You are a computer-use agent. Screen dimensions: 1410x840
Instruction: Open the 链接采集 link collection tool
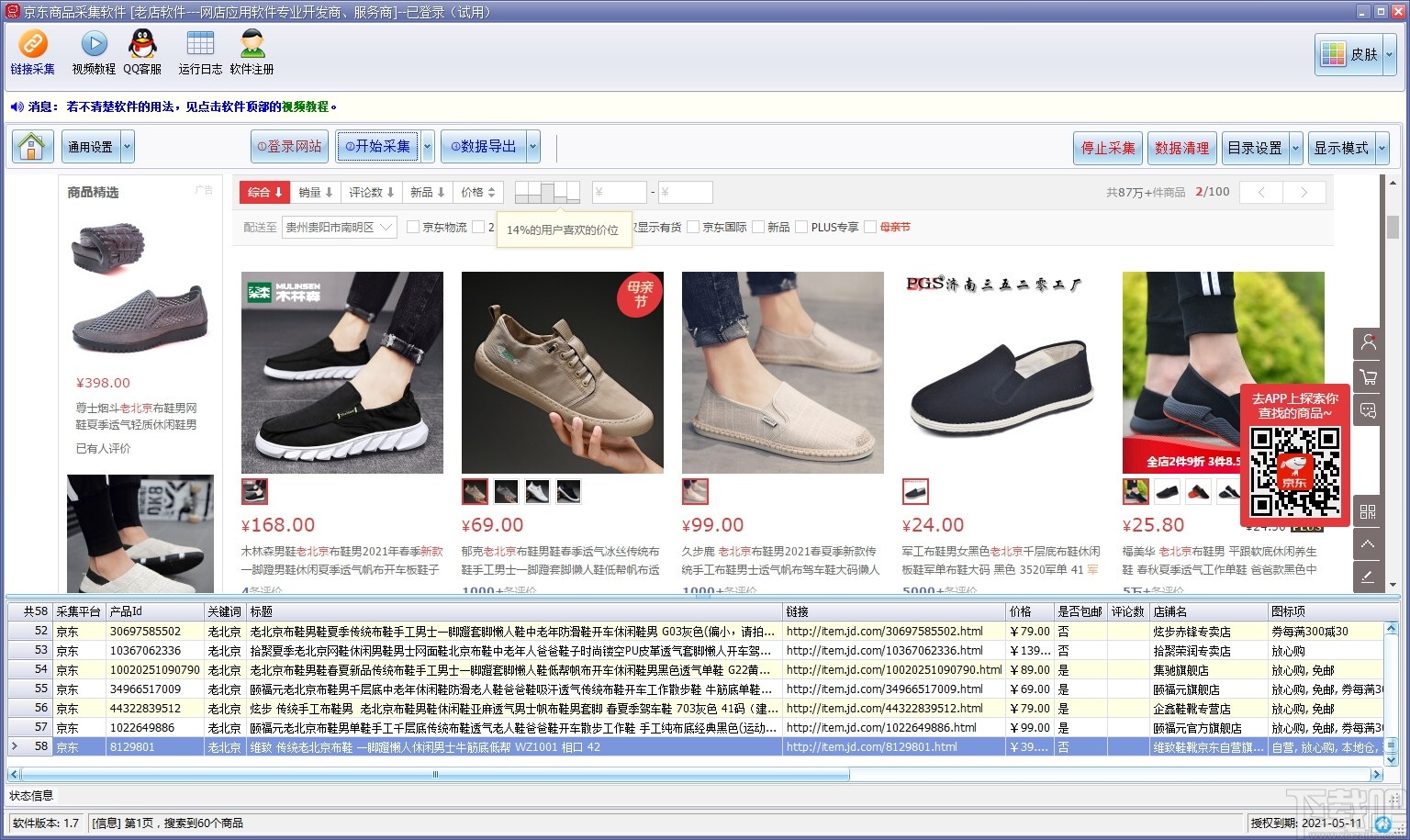pyautogui.click(x=33, y=52)
